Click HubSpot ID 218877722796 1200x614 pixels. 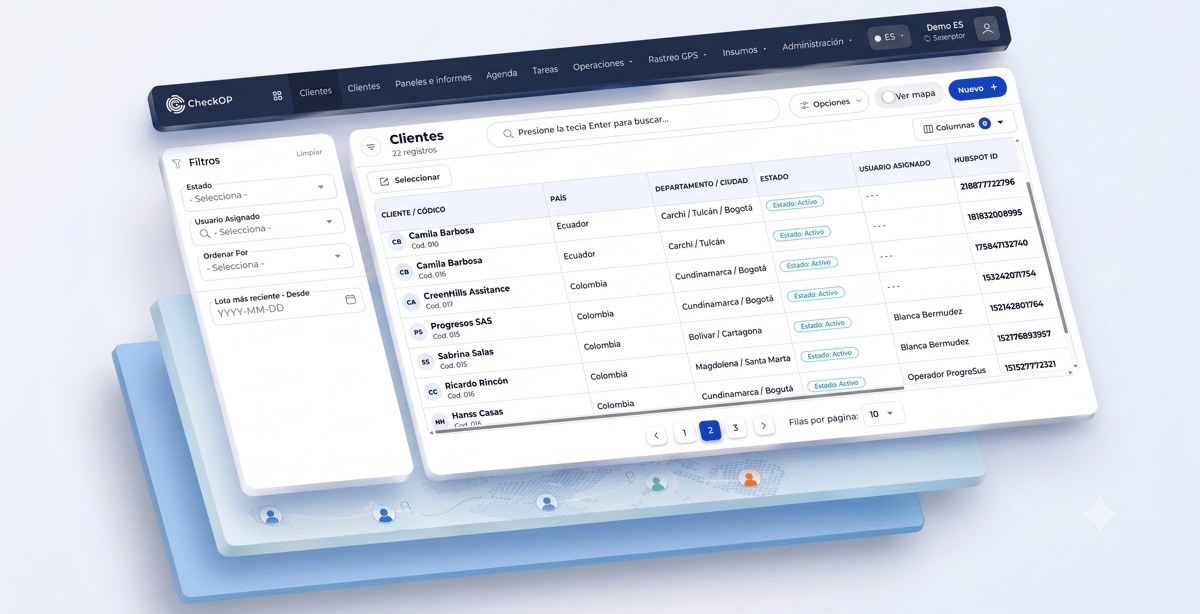point(987,184)
